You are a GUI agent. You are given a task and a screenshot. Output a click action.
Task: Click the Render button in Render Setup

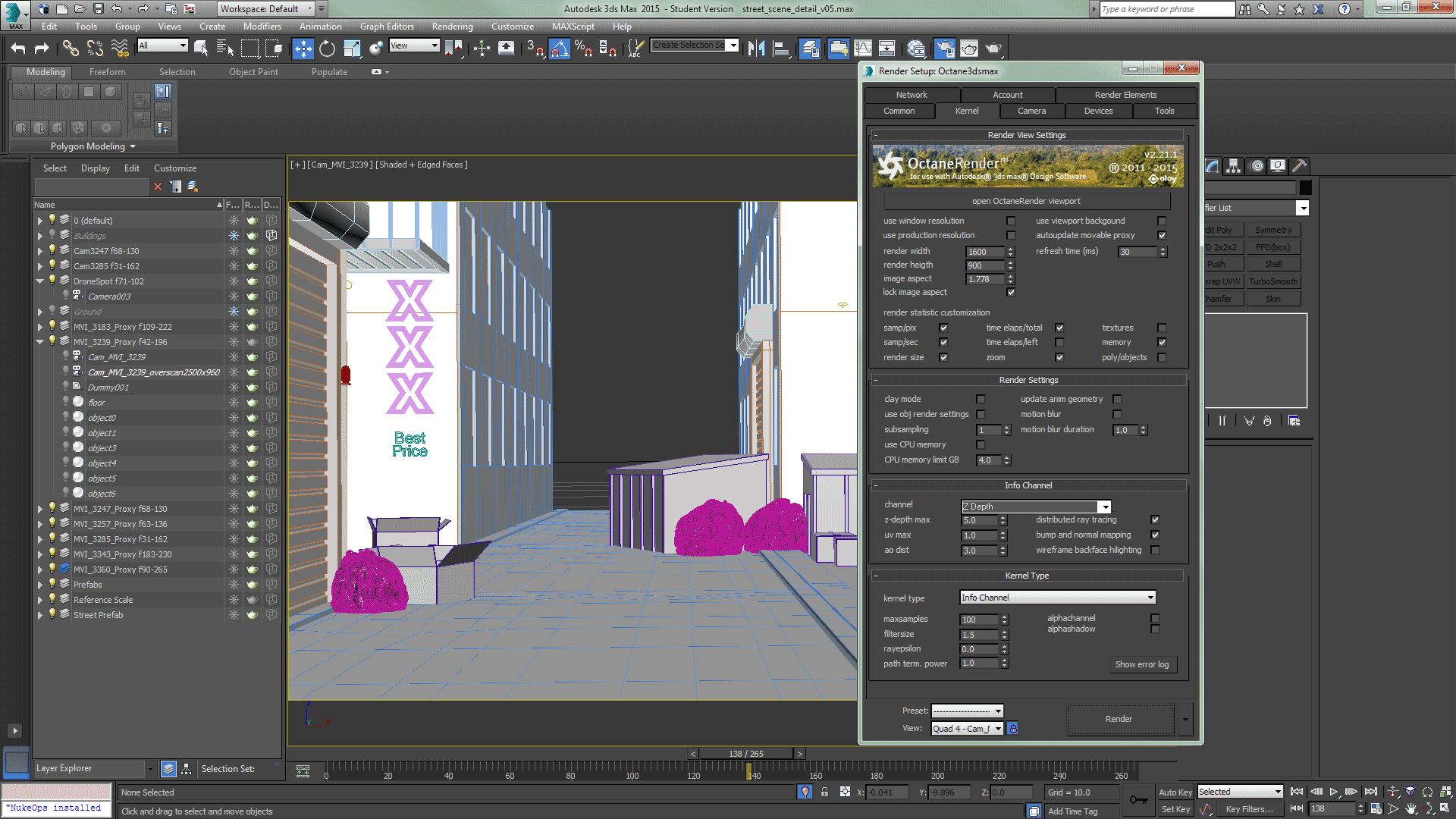[x=1119, y=719]
